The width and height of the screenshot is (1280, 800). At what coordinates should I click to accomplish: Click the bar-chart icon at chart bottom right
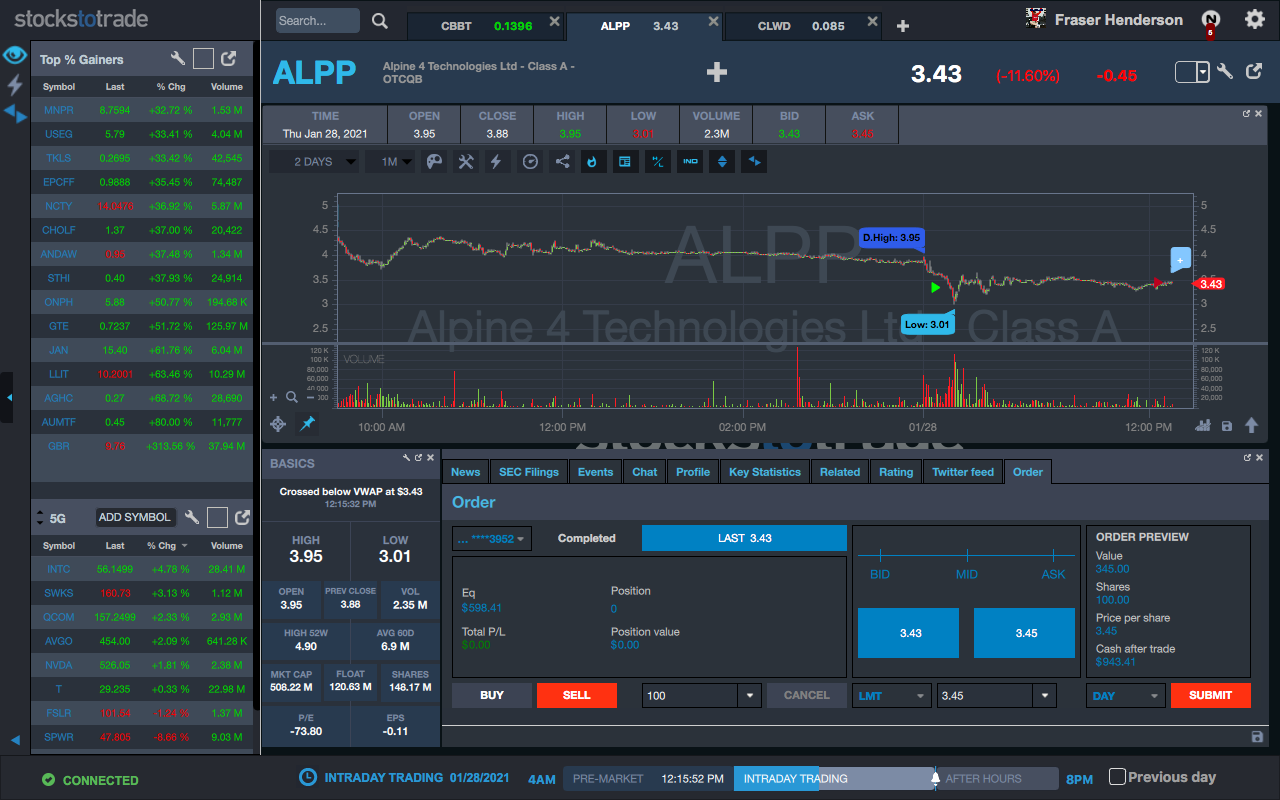1203,425
